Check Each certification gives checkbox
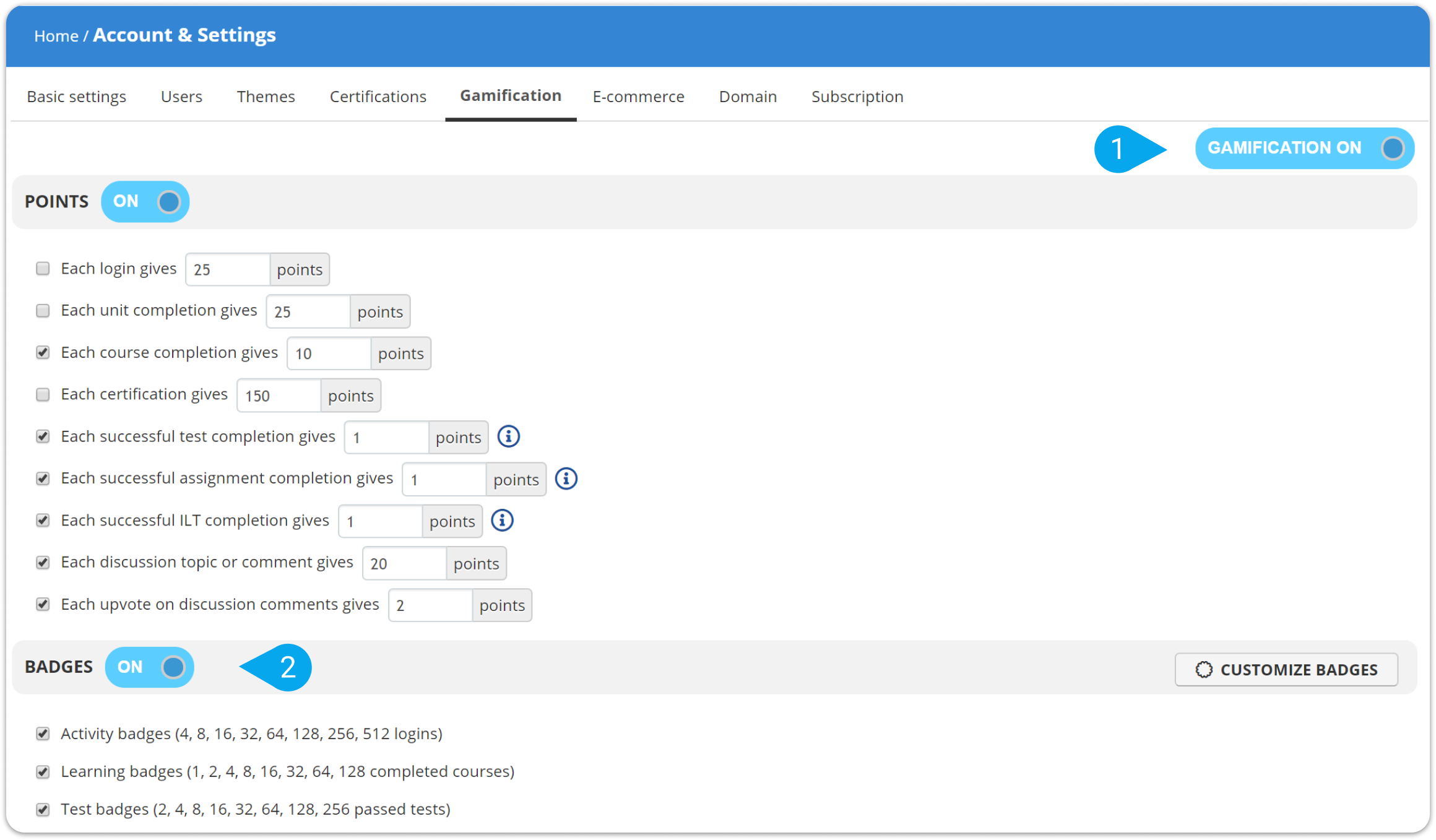Screen dimensions: 1436x840 coord(43,394)
